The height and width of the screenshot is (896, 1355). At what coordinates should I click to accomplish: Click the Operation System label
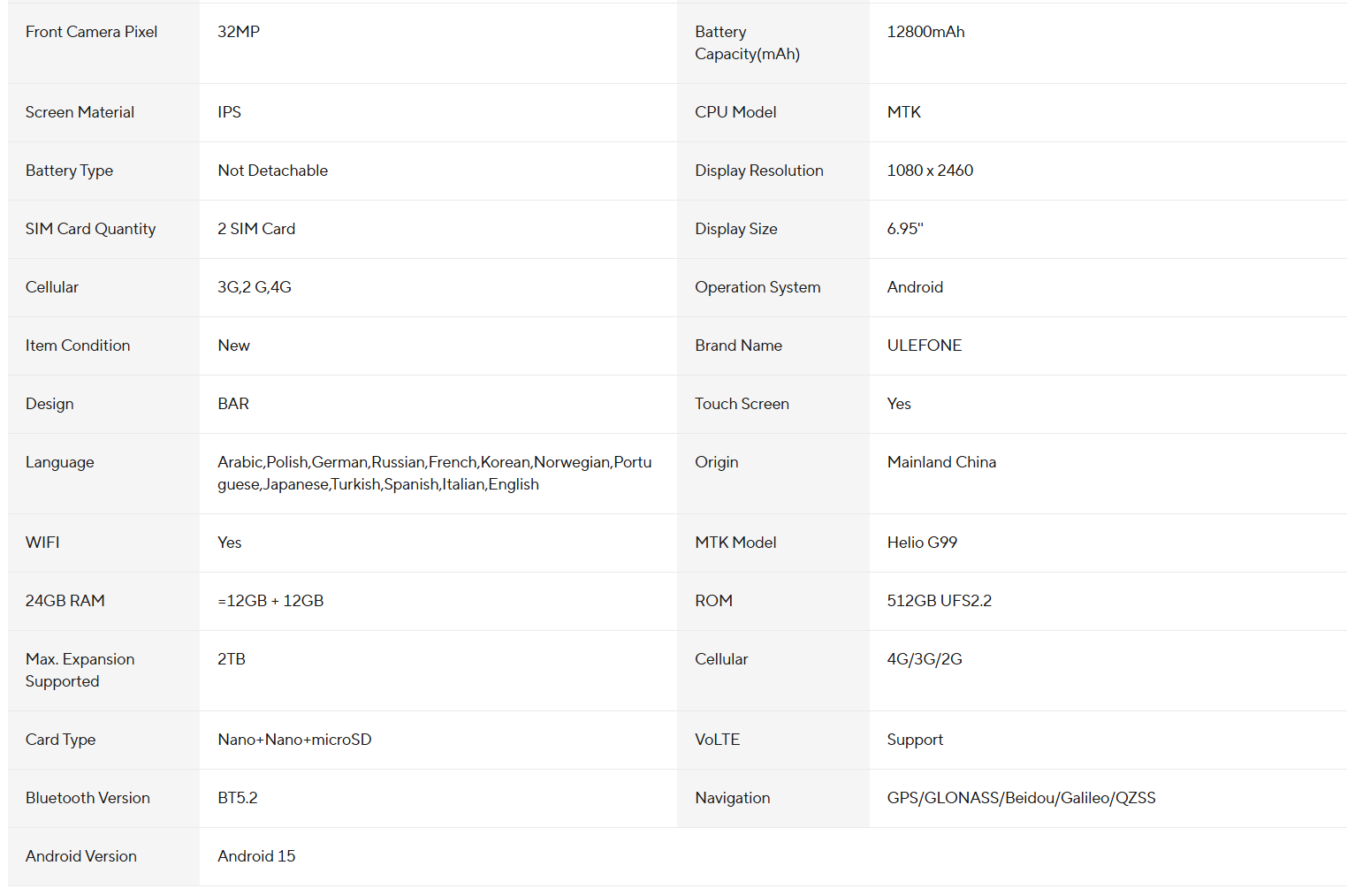tap(757, 287)
